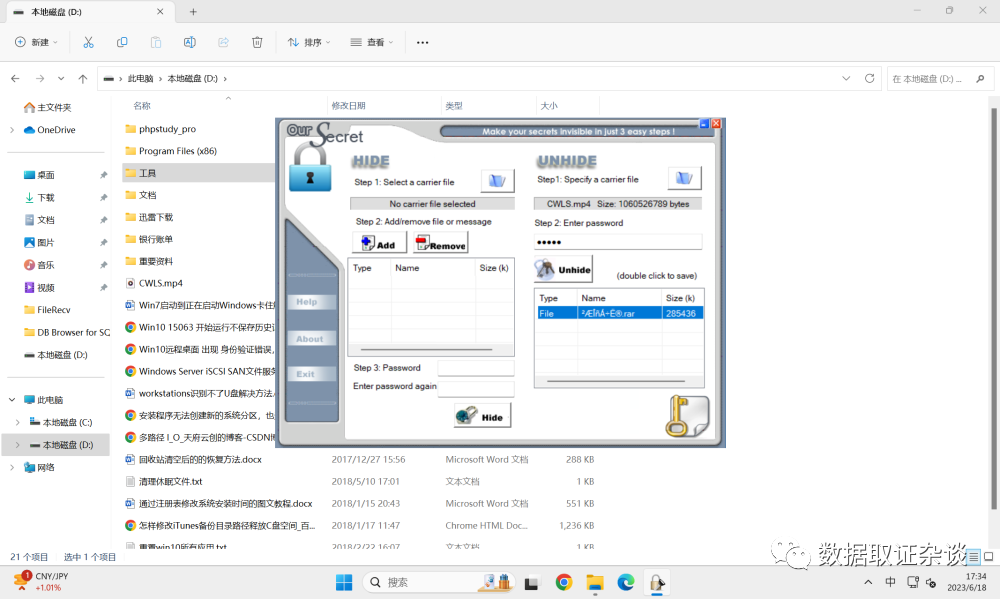Sort by 名称 column header

[x=142, y=105]
